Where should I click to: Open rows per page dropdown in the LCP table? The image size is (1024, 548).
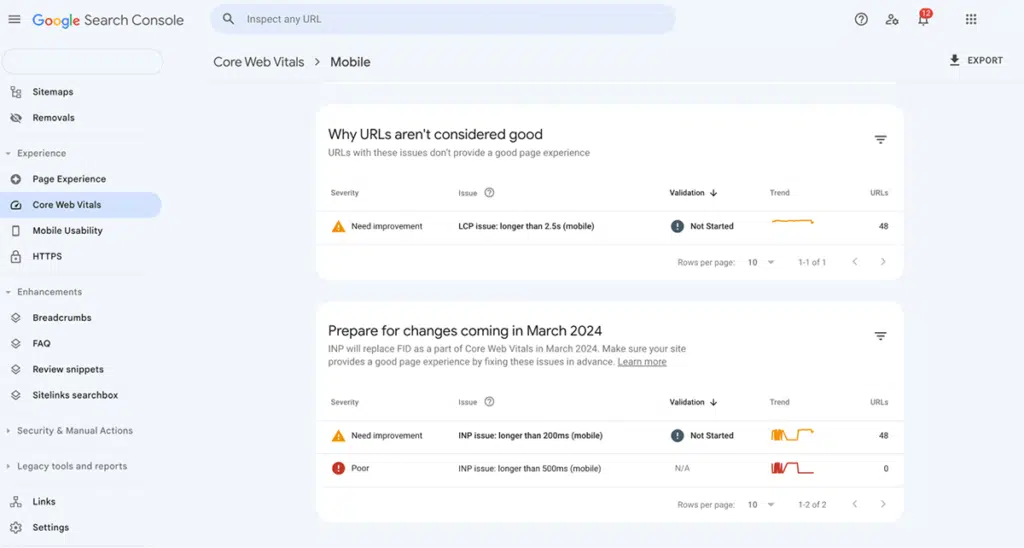[x=761, y=262]
